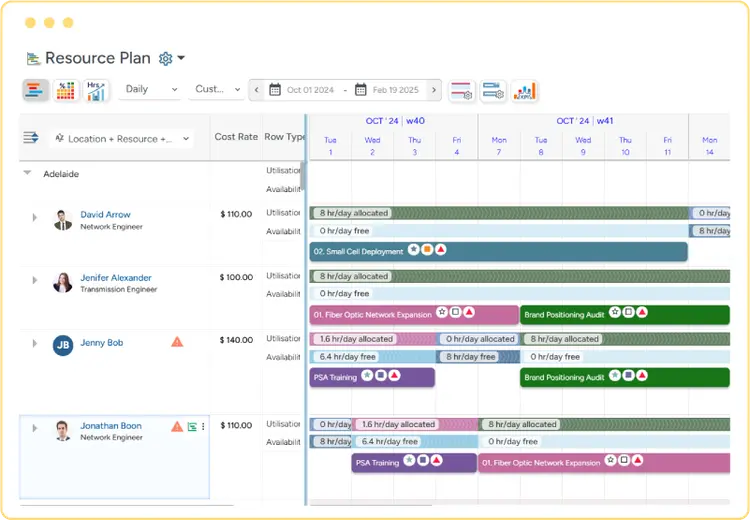Select the Tue 1 date column header

coord(331,146)
